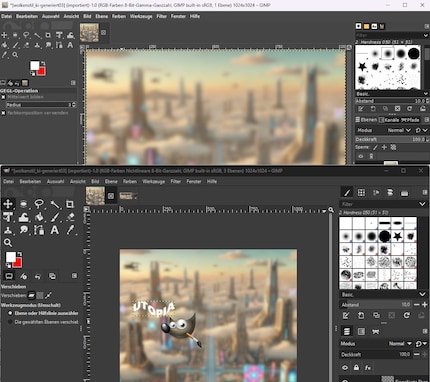The height and width of the screenshot is (382, 430).
Task: Select the Crop tool in the lower window
Action: coord(70,204)
